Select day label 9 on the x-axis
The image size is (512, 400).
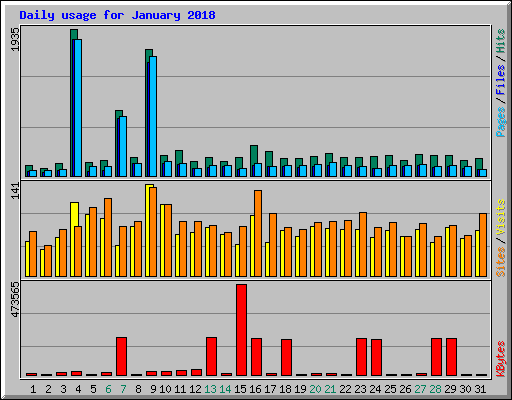pos(153,389)
